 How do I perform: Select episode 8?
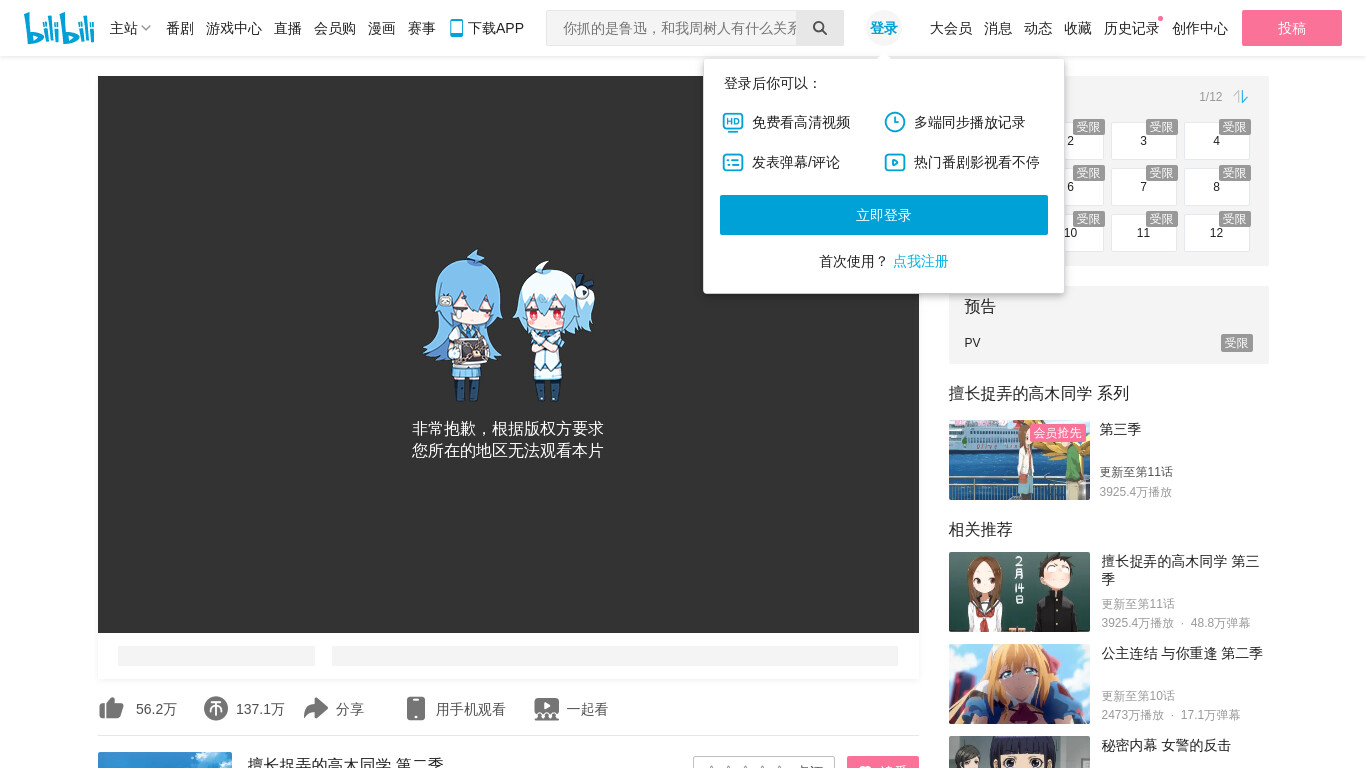pos(1217,187)
